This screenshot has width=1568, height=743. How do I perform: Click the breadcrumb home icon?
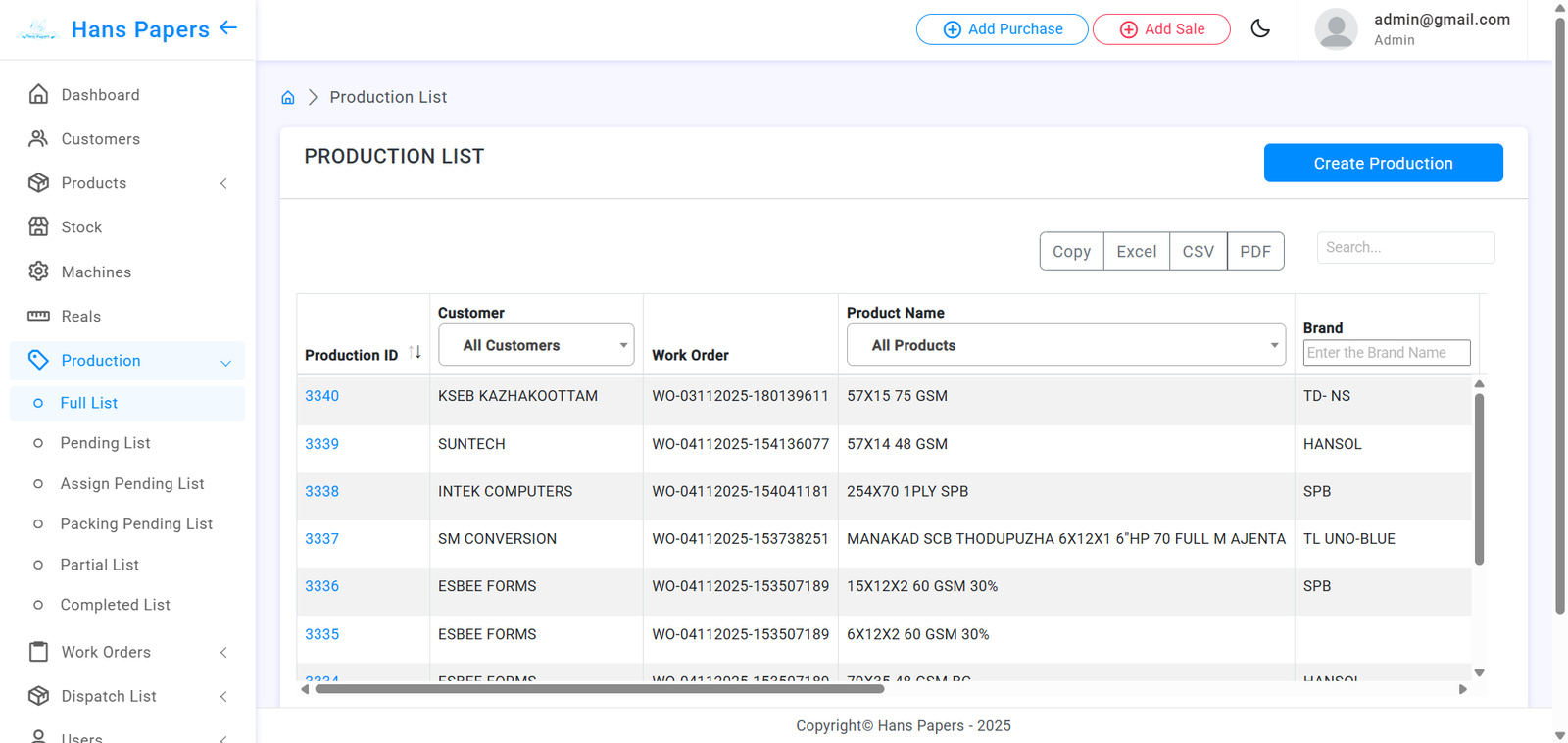288,97
